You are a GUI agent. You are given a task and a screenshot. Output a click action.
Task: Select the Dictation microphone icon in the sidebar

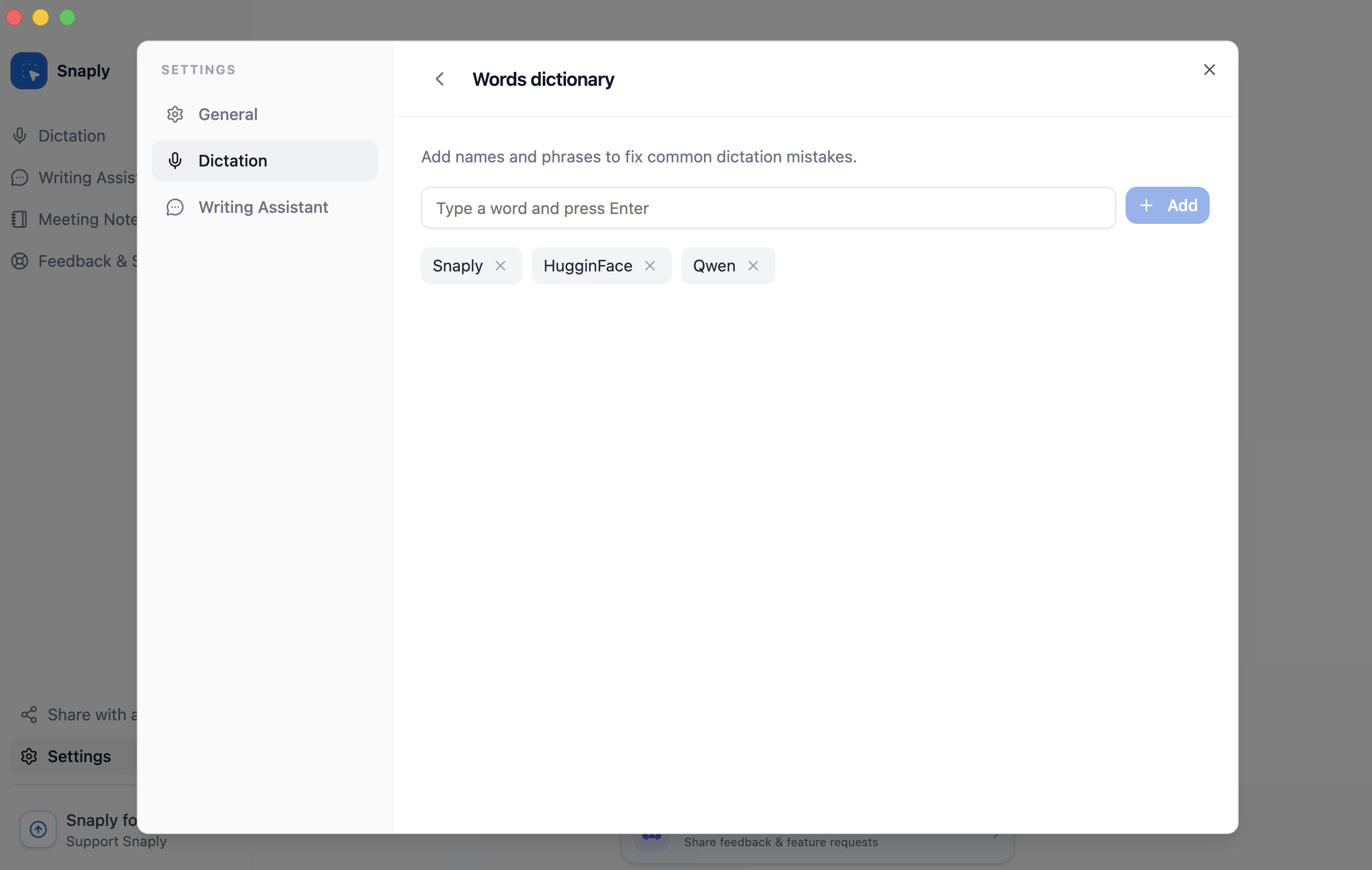[20, 135]
